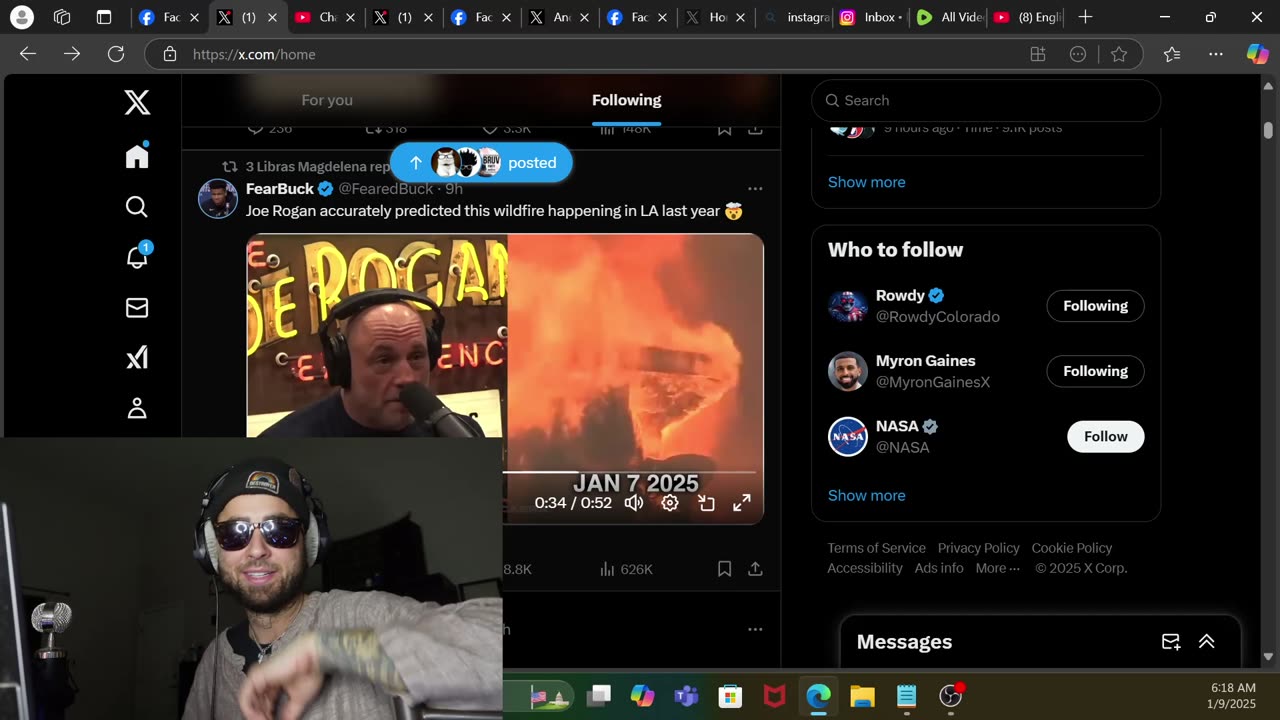Expand video to fullscreen
The height and width of the screenshot is (720, 1280).
pyautogui.click(x=742, y=503)
